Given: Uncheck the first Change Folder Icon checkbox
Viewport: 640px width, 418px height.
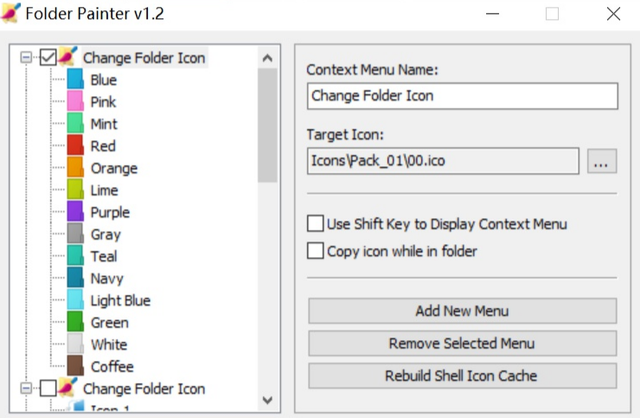Looking at the screenshot, I should (x=48, y=57).
